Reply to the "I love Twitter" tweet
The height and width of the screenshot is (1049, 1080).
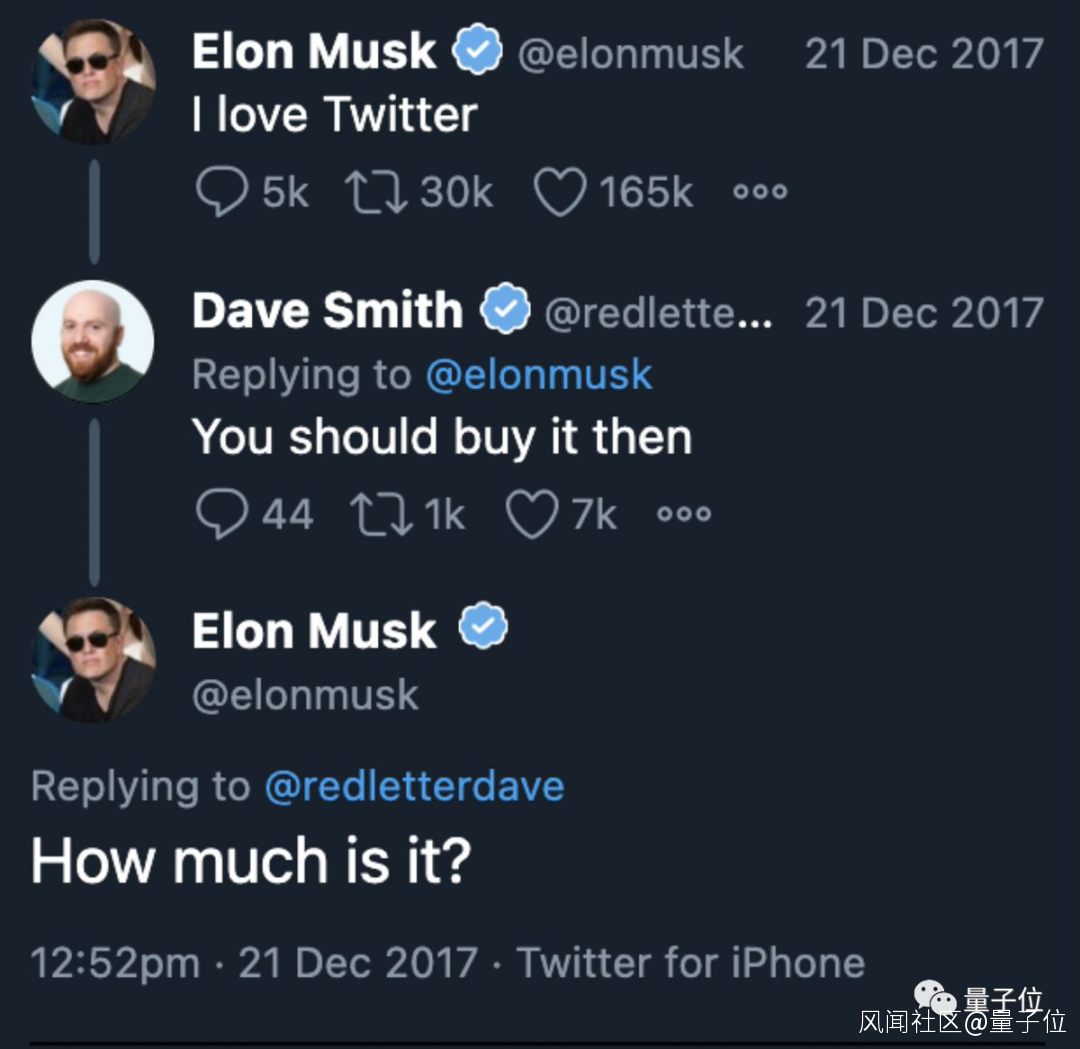[x=221, y=191]
